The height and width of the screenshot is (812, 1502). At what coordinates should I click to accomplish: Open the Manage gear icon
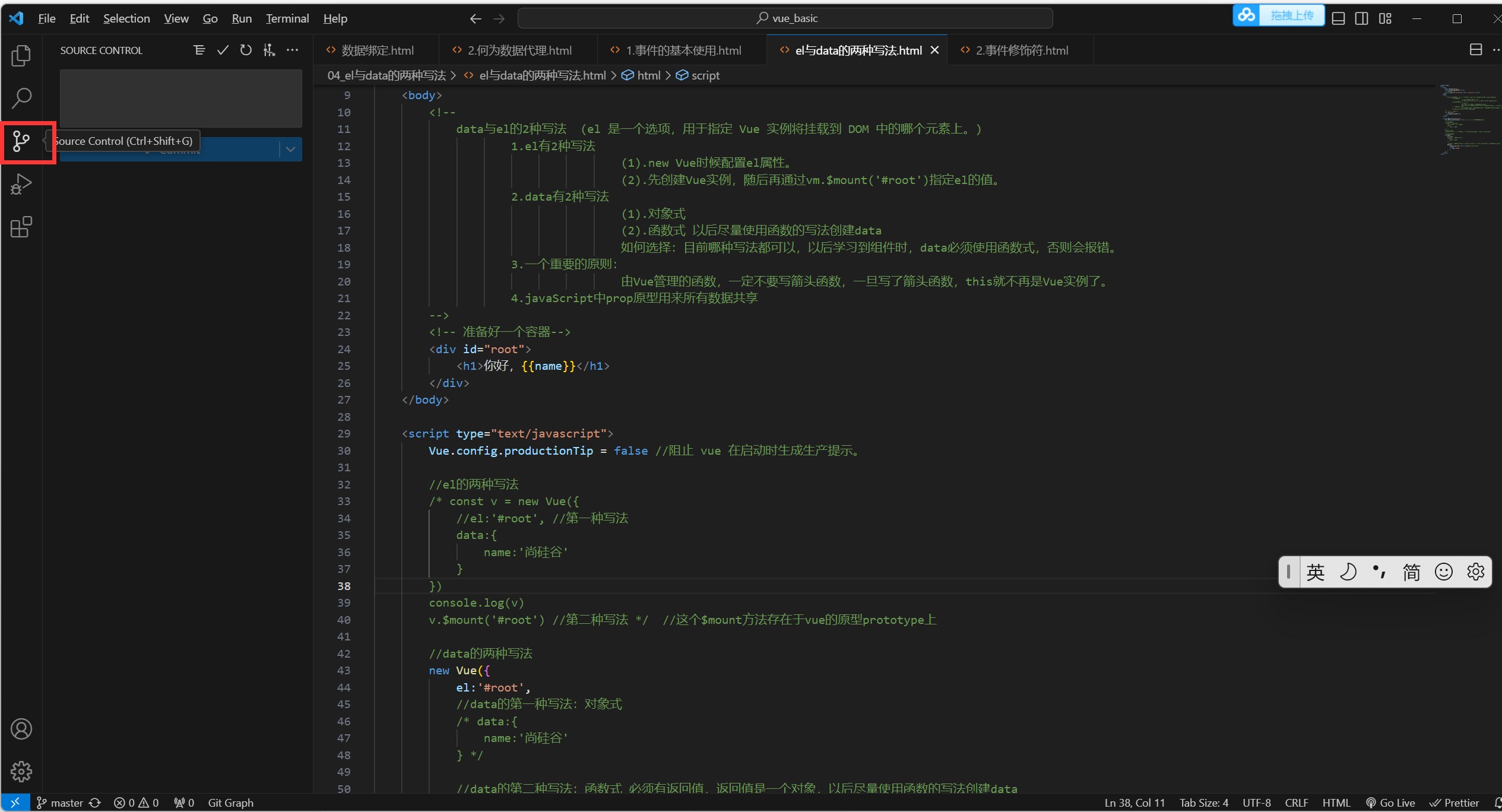pyautogui.click(x=21, y=772)
